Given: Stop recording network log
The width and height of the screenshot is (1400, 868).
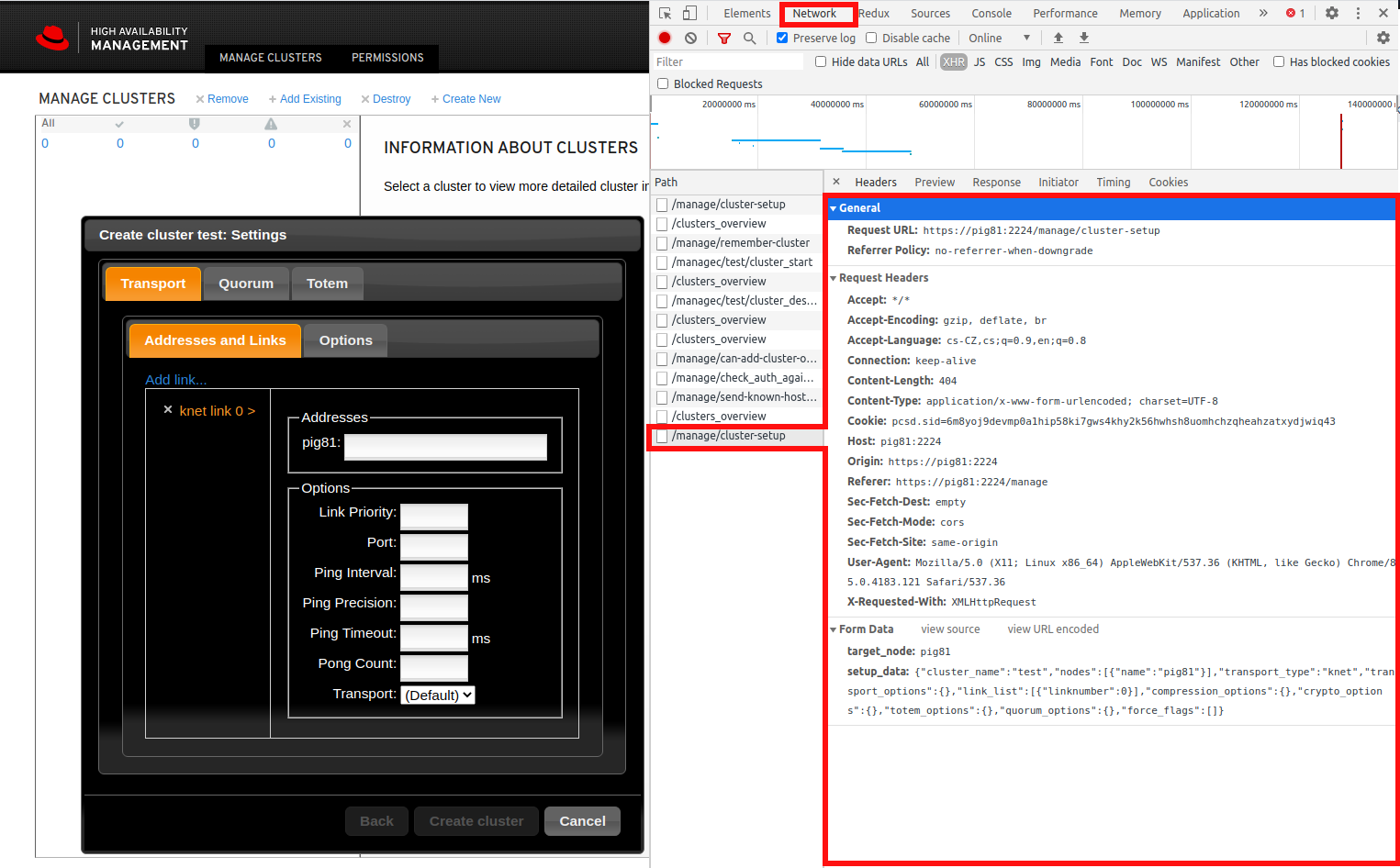Looking at the screenshot, I should [664, 38].
